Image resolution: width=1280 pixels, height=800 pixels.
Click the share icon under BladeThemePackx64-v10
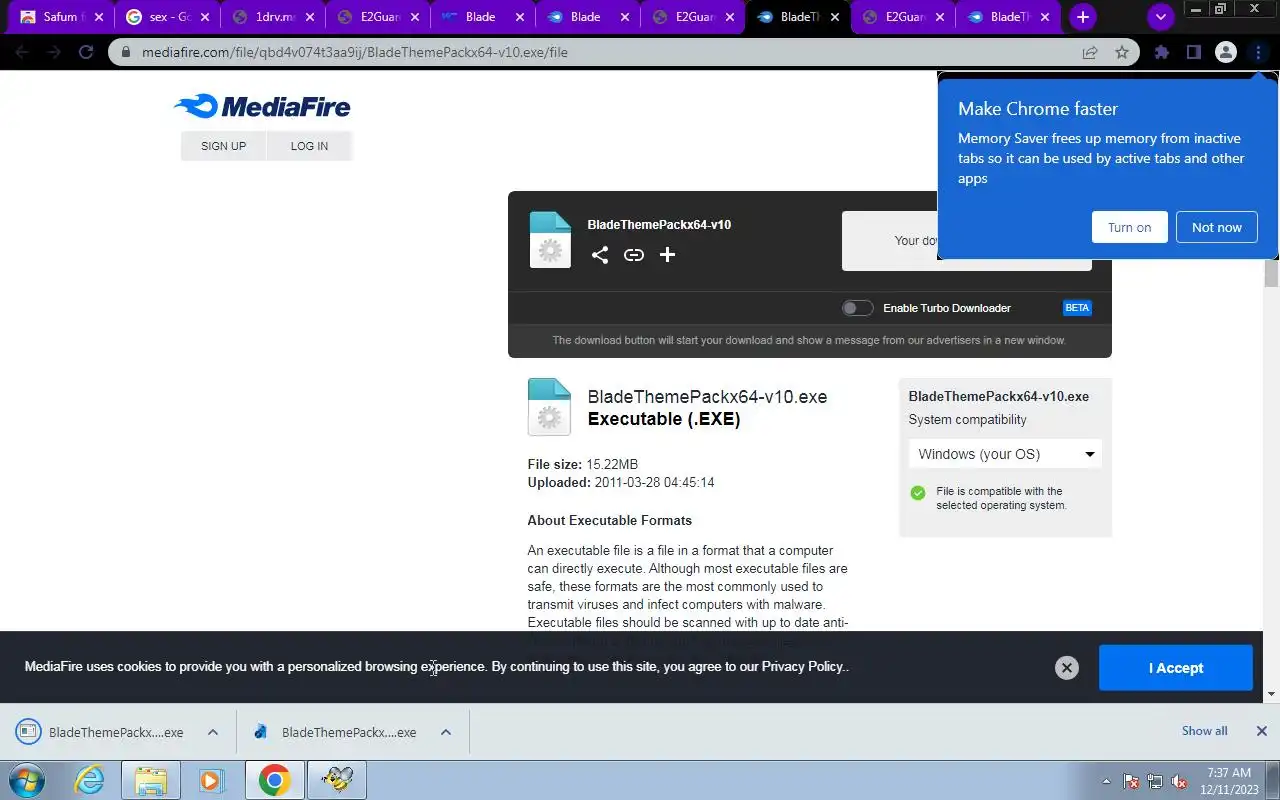pyautogui.click(x=599, y=255)
